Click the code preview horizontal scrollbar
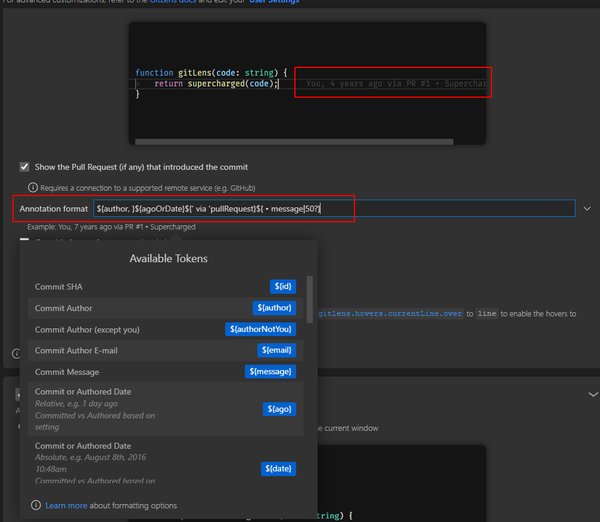 click(x=294, y=142)
